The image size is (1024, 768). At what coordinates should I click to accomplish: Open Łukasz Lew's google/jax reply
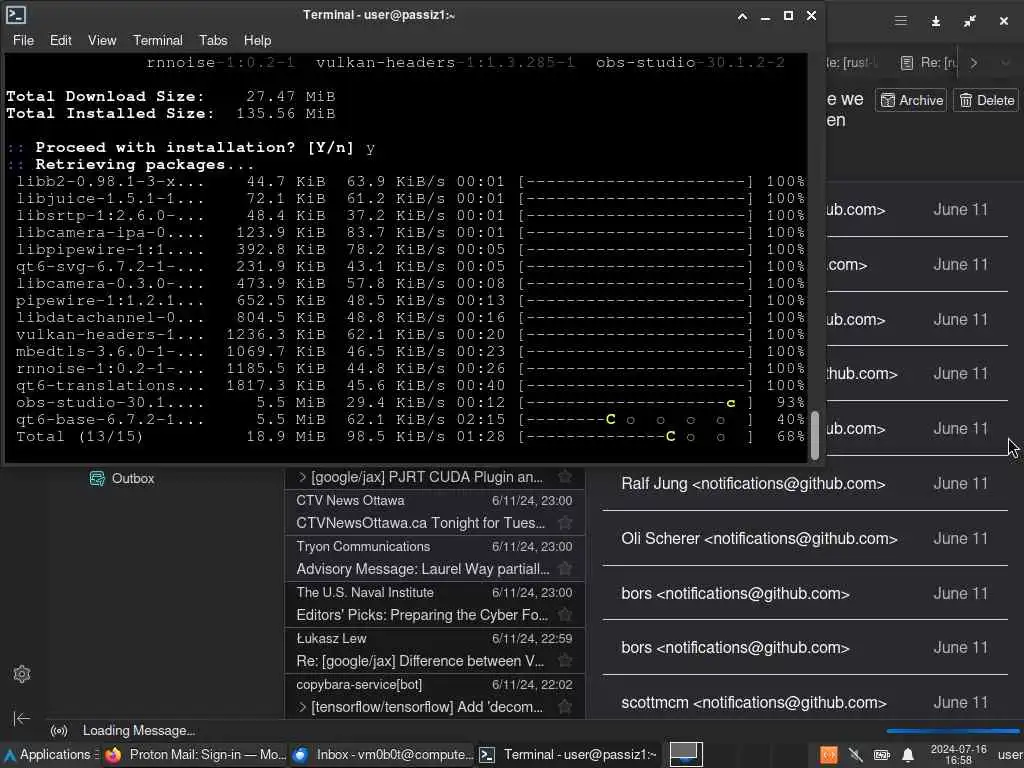[x=434, y=650]
